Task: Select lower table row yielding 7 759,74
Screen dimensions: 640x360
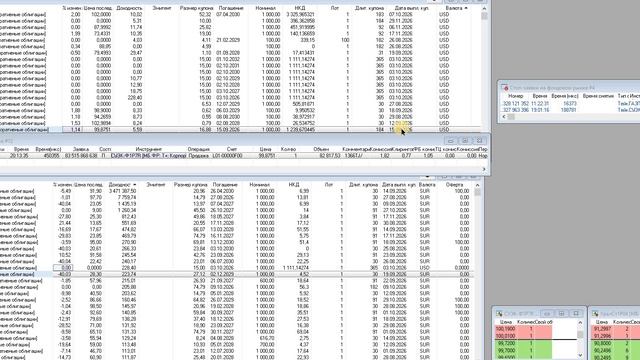Action: click(237, 197)
